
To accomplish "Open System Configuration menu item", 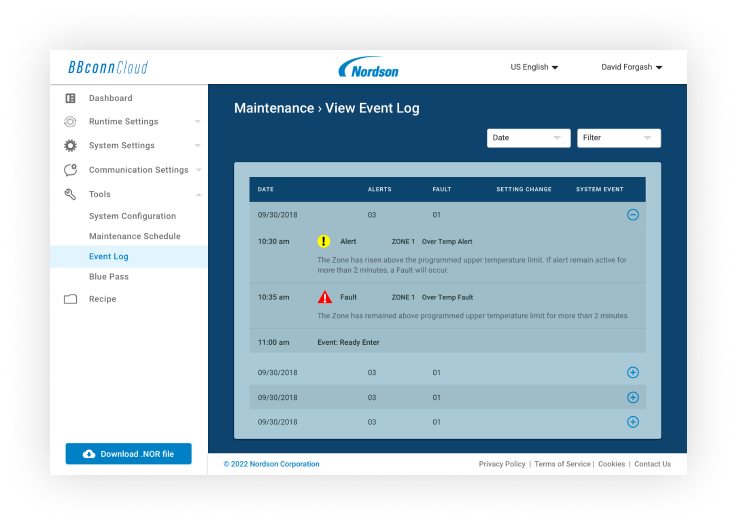I will tap(133, 216).
